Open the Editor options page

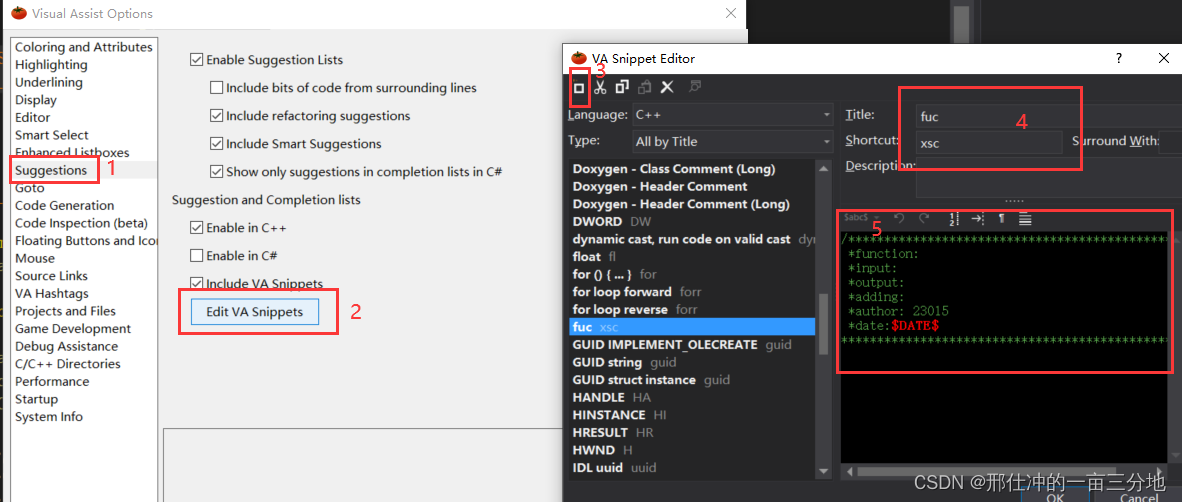coord(32,118)
